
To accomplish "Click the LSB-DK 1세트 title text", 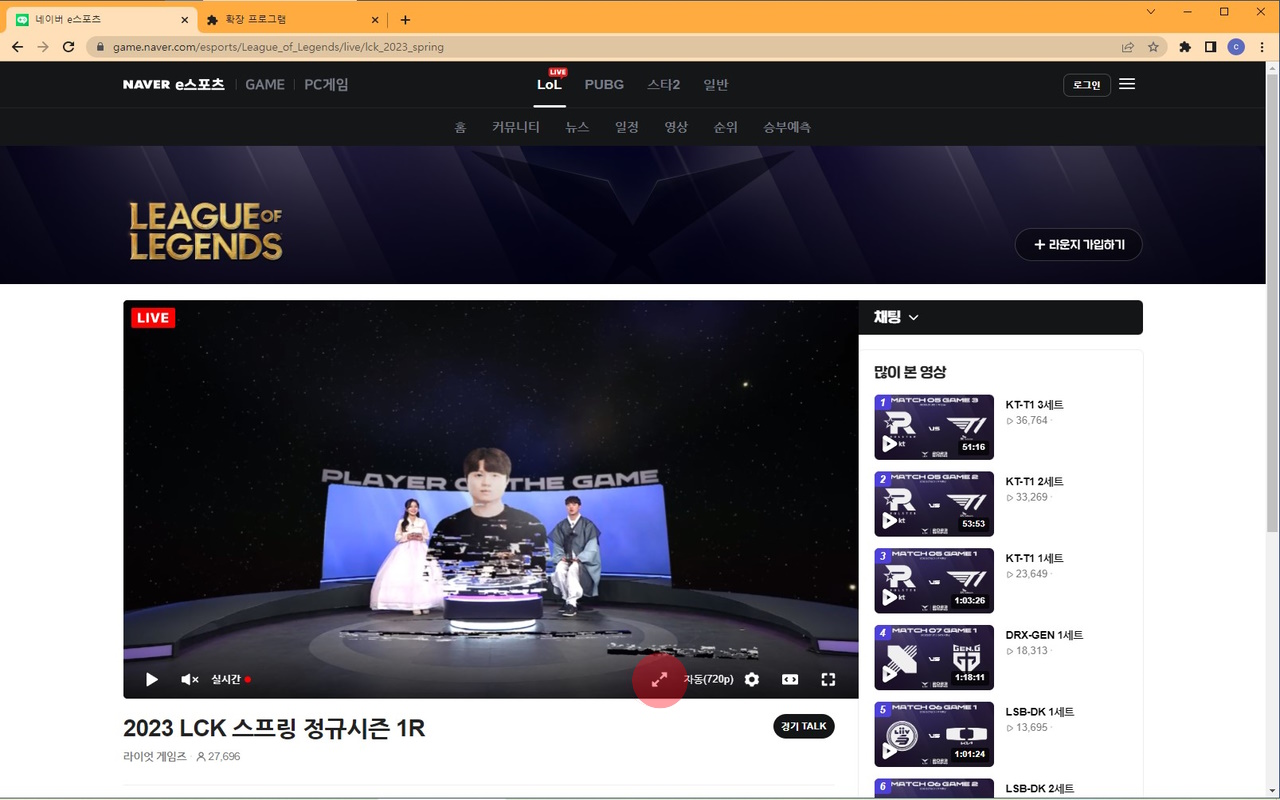I will (x=1040, y=712).
